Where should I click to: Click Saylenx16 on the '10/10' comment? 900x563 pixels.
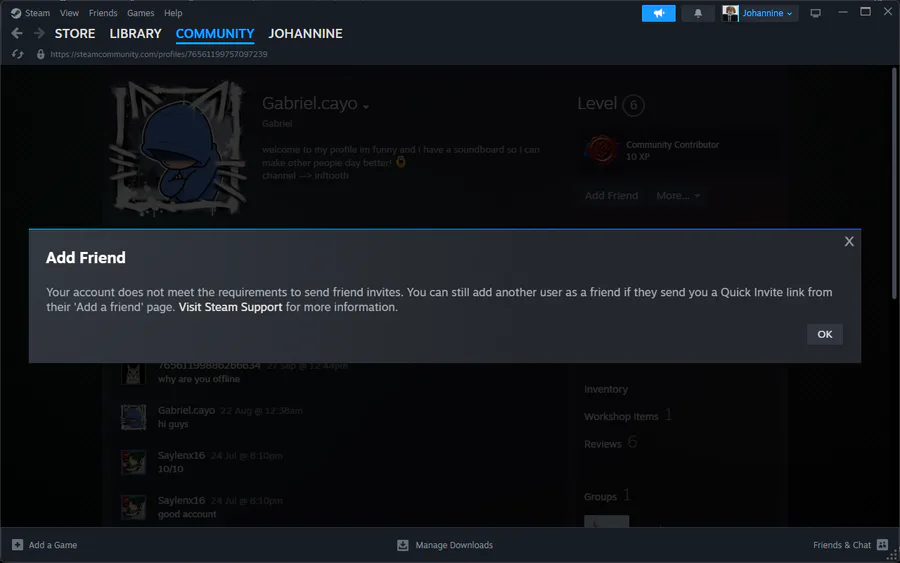[181, 455]
